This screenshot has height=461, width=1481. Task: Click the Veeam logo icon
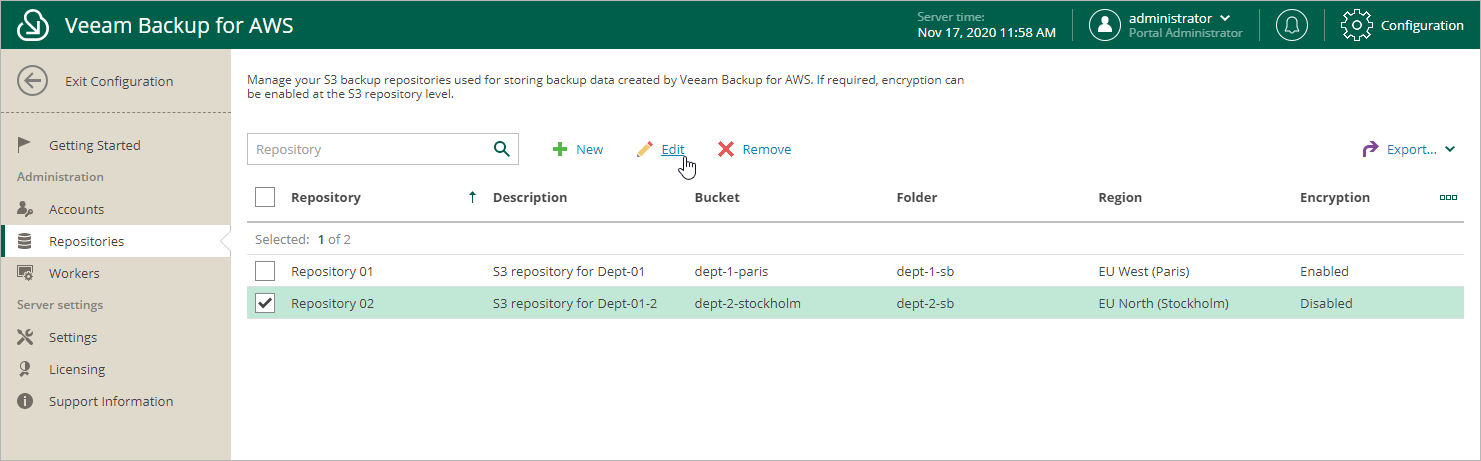point(34,25)
